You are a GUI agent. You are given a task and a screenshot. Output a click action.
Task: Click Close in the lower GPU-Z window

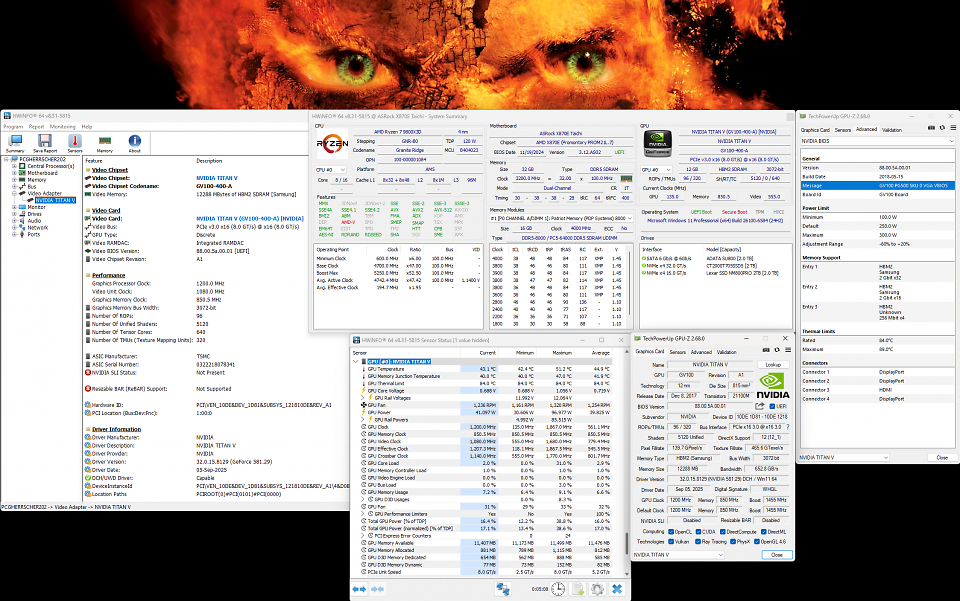point(777,554)
